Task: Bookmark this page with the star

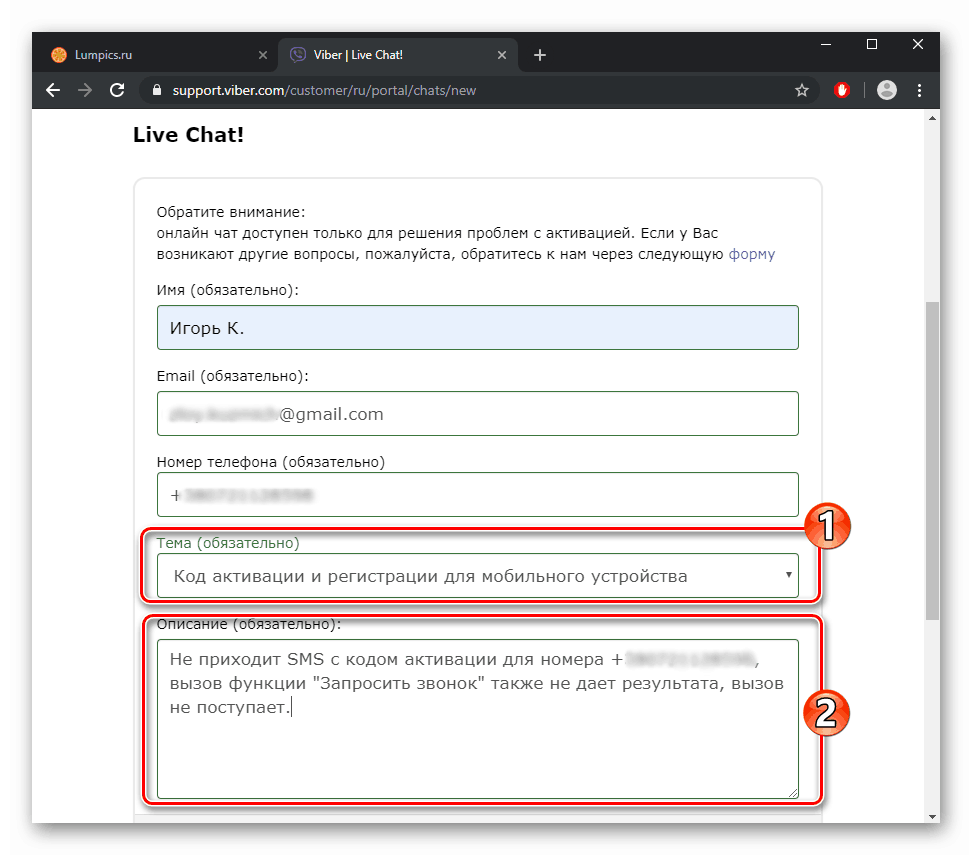Action: 802,91
